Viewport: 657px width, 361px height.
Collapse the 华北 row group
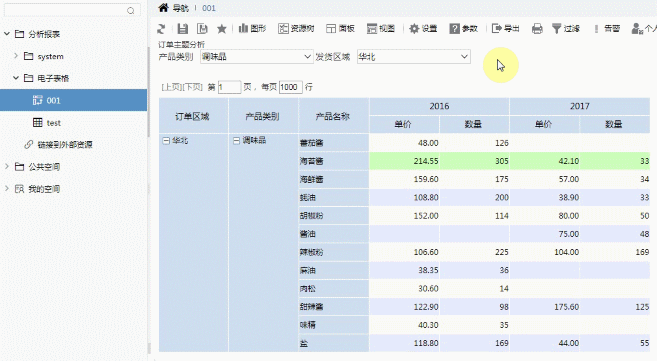pos(166,141)
